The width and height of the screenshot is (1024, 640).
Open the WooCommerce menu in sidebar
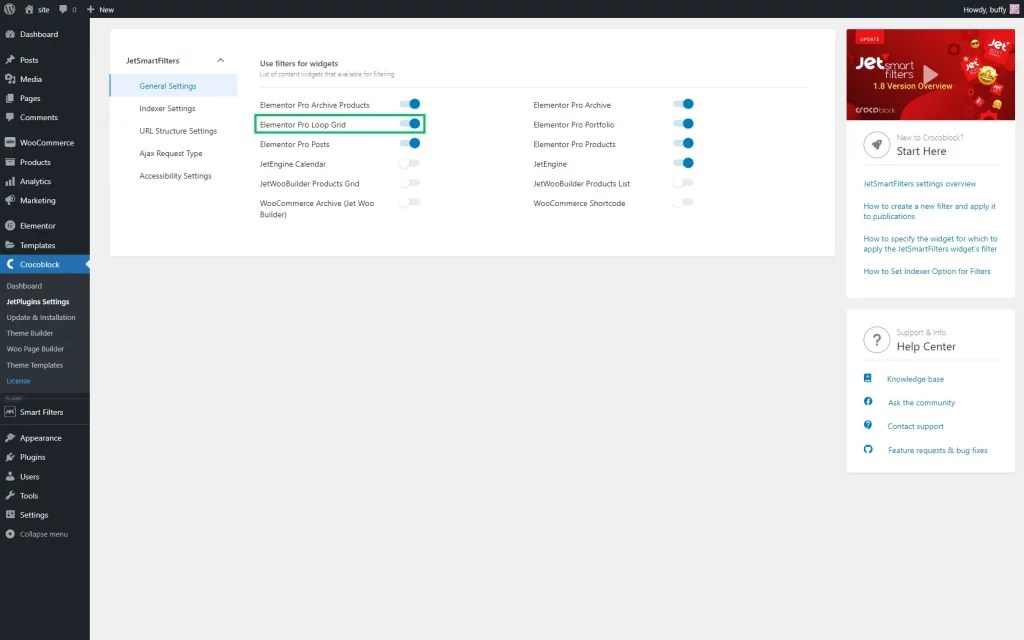point(45,142)
